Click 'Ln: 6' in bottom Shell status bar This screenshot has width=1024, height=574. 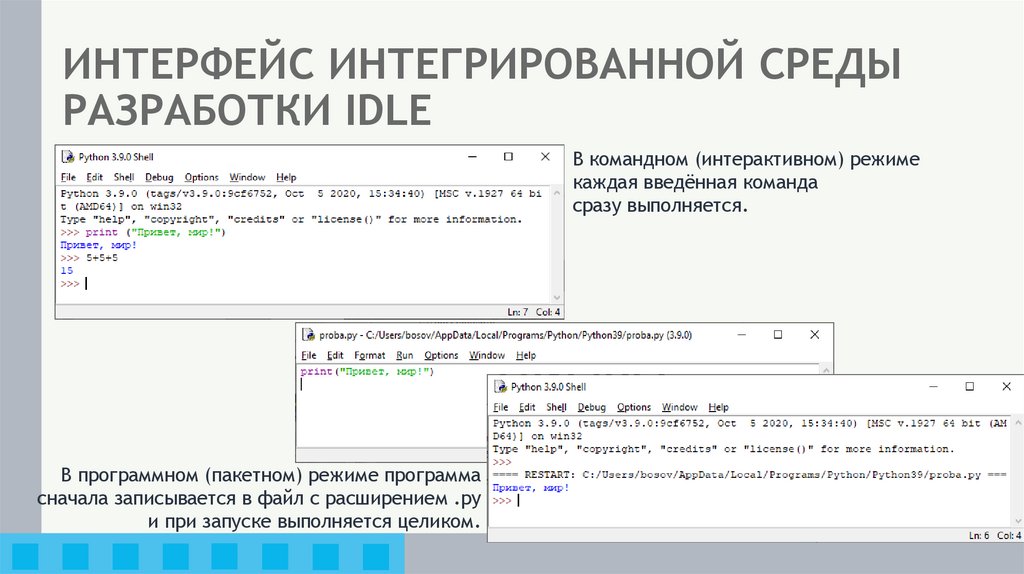978,535
